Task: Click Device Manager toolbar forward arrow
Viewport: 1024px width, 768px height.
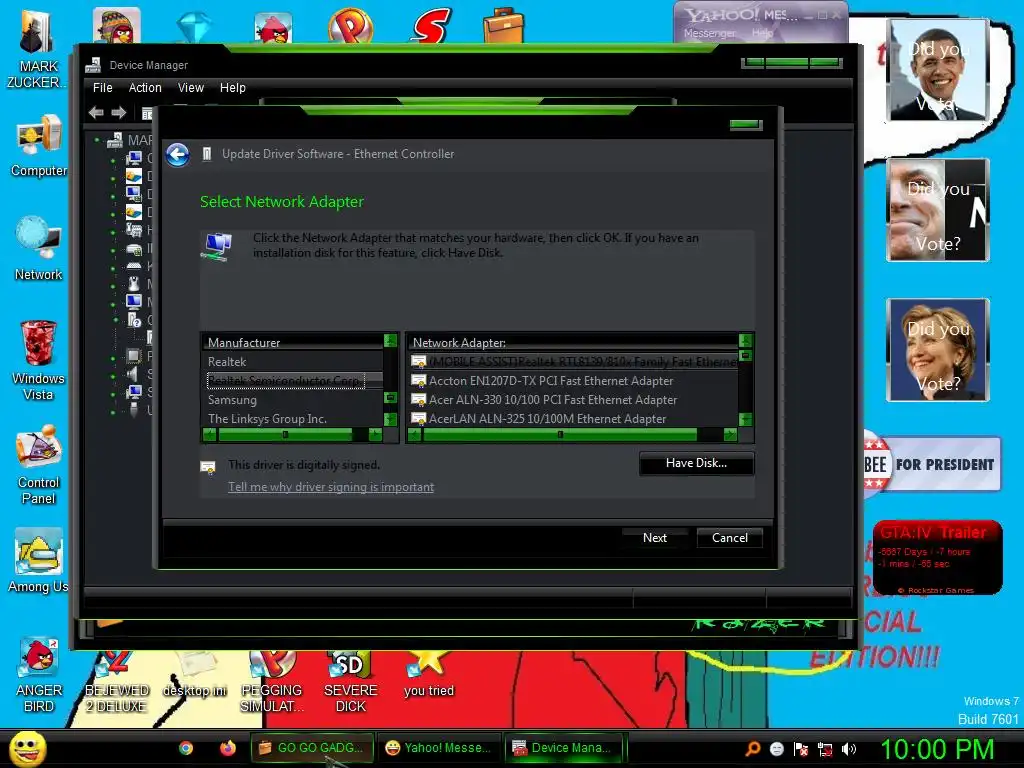Action: coord(118,113)
